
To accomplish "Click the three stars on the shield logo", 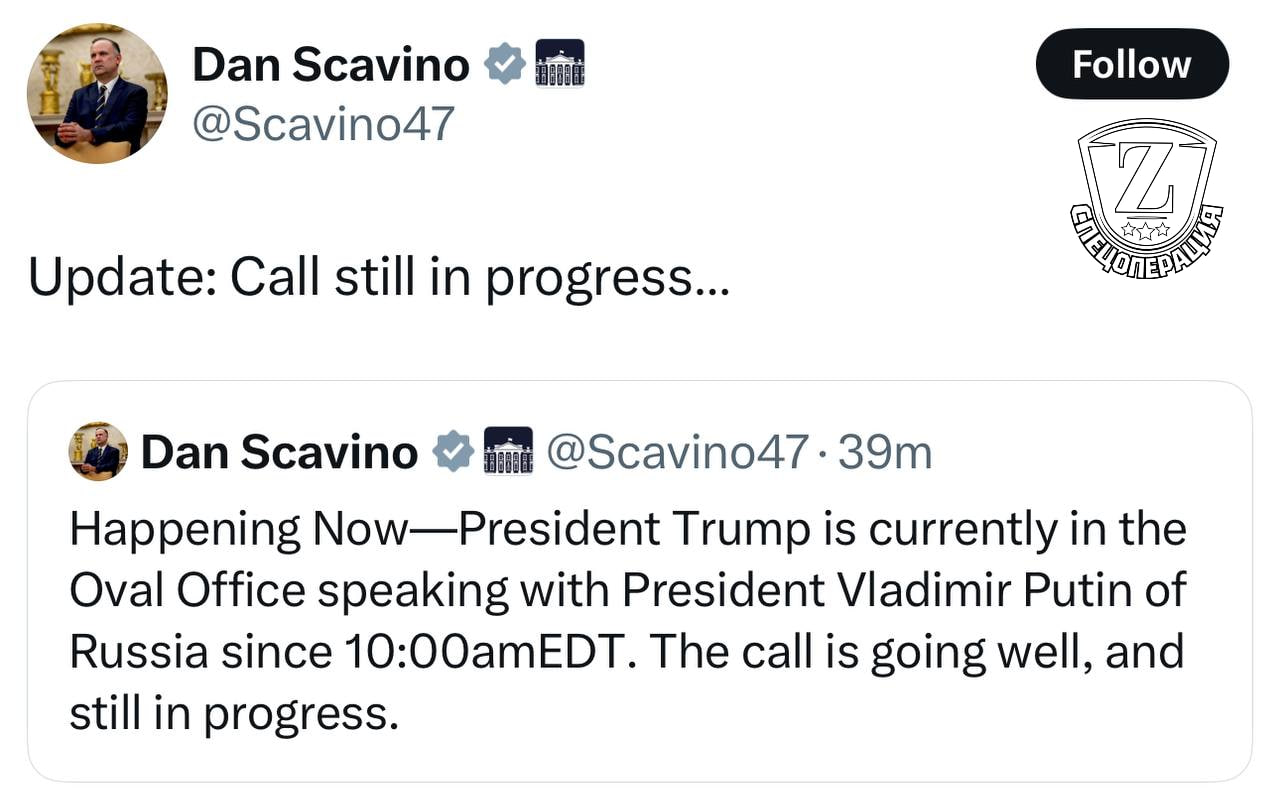I will [x=1145, y=229].
